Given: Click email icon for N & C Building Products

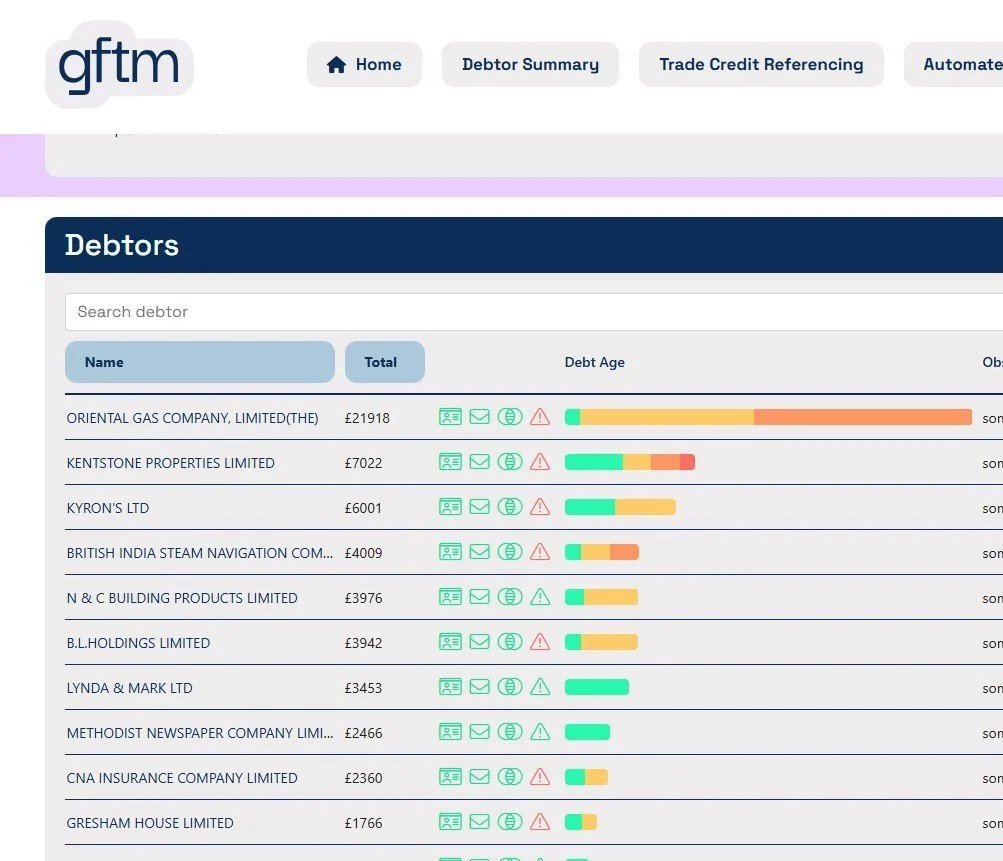Looking at the screenshot, I should pos(480,597).
